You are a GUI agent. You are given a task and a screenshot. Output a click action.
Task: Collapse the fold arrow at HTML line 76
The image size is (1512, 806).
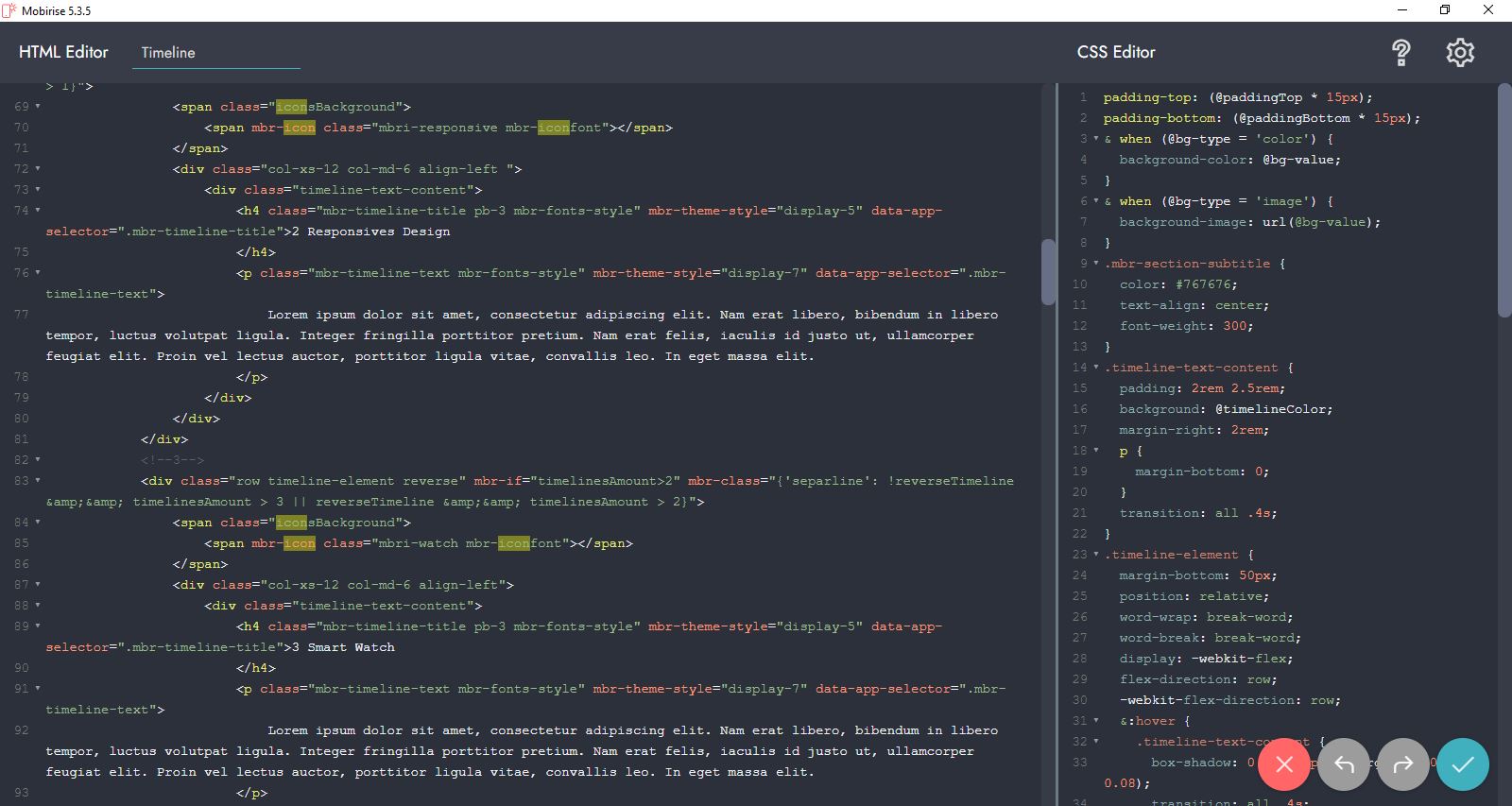[38, 273]
